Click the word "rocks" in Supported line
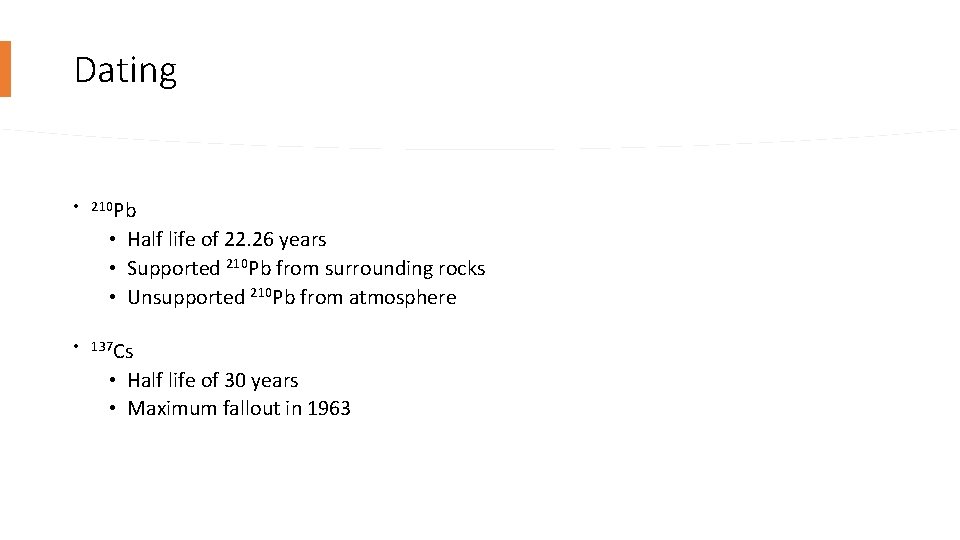 point(460,269)
